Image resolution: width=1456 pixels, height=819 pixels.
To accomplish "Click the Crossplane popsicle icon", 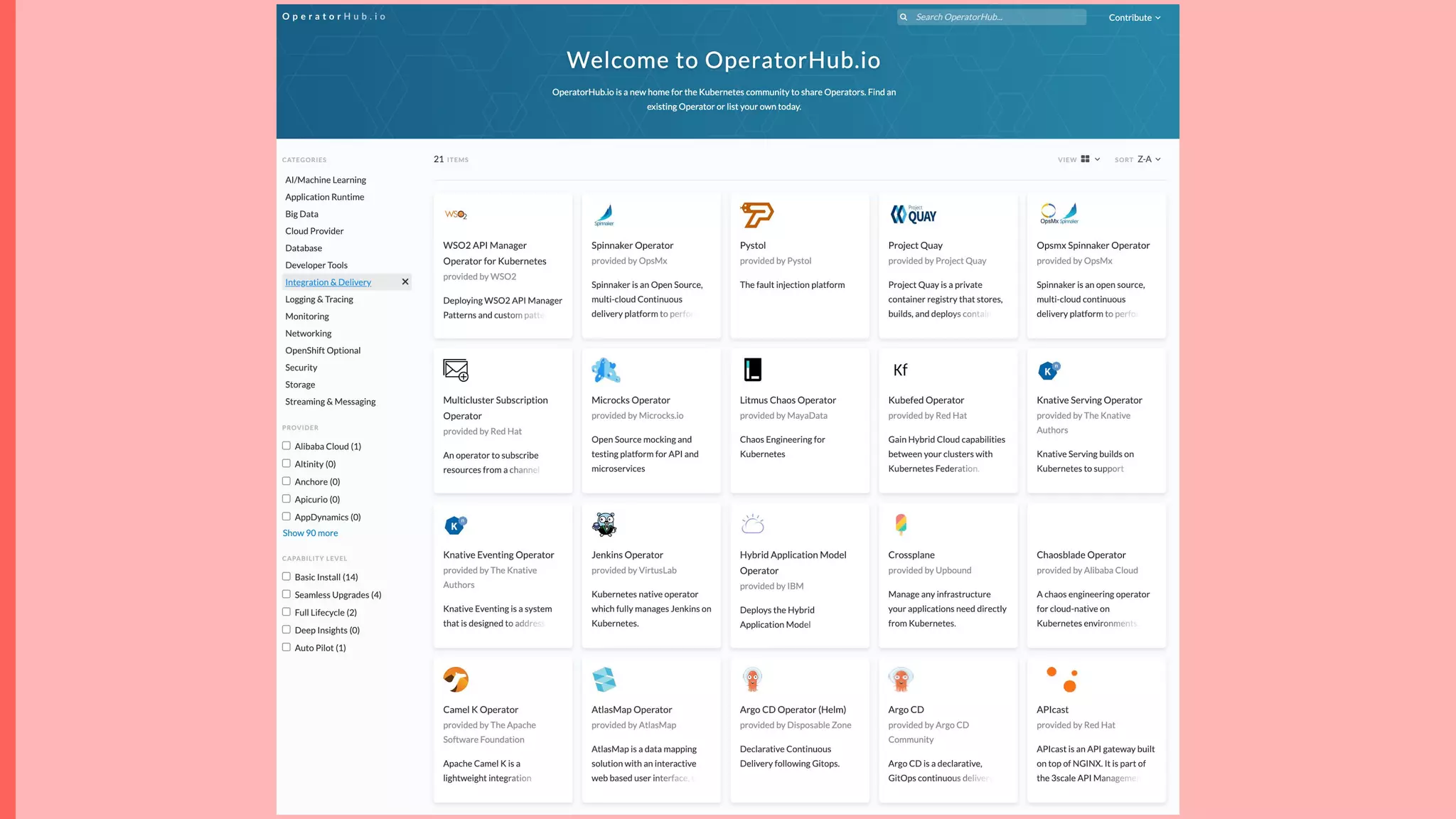I will [x=901, y=525].
